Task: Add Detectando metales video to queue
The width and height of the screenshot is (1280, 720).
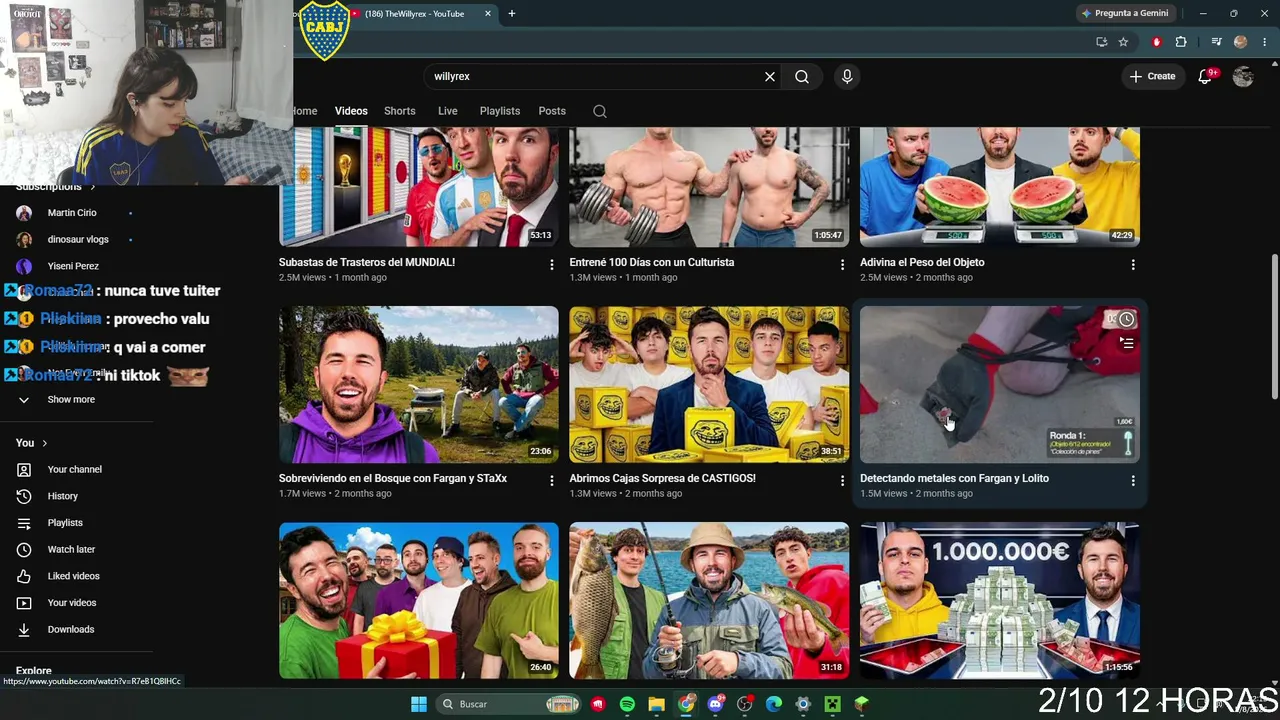Action: click(1126, 343)
